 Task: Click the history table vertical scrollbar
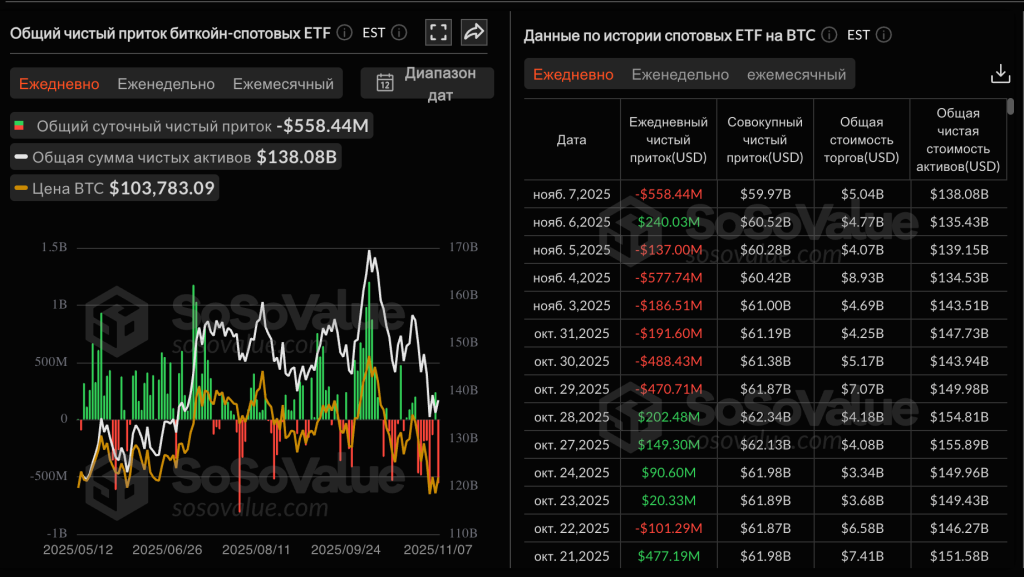[x=1010, y=106]
